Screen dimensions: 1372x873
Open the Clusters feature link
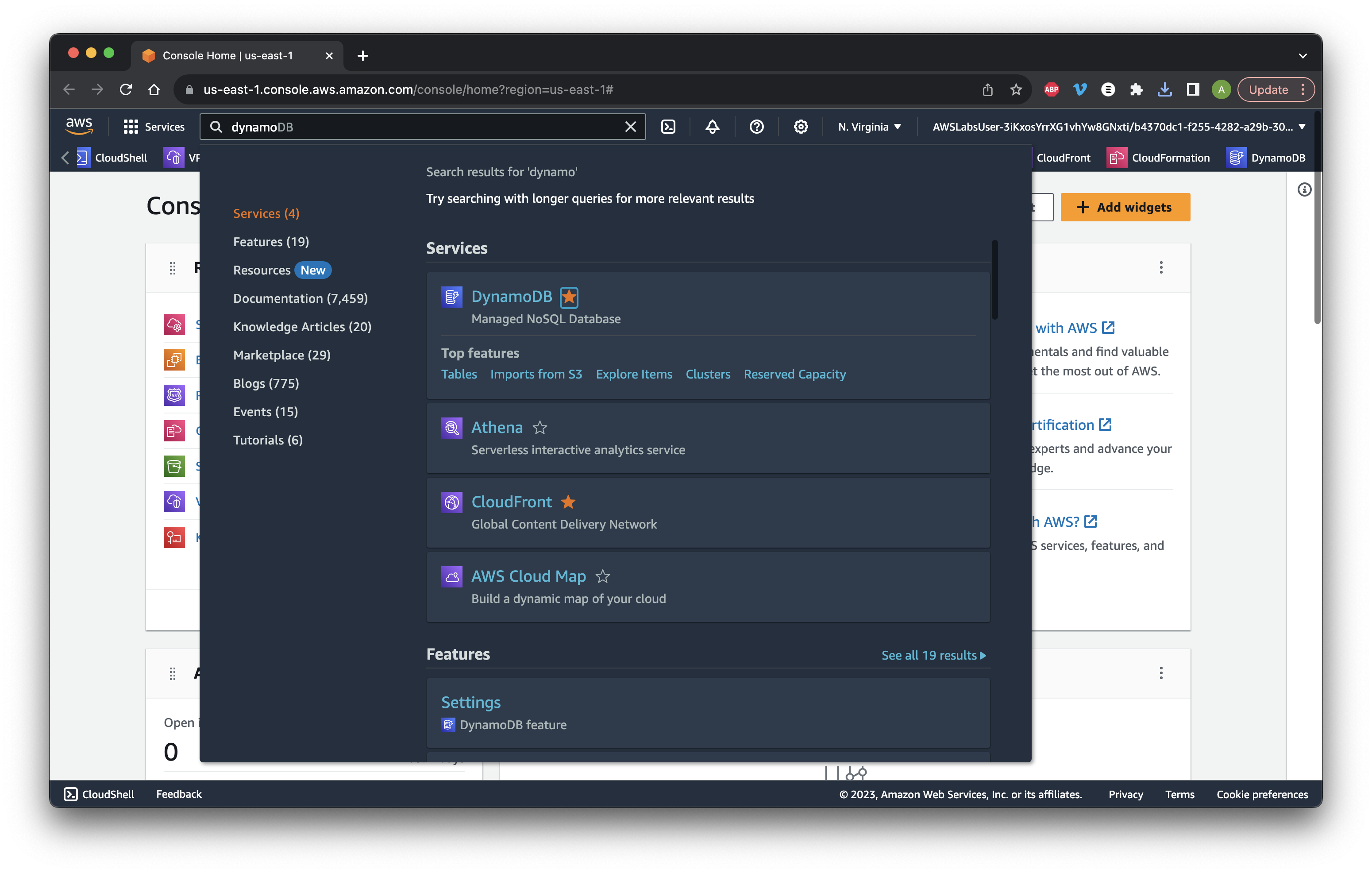click(707, 375)
